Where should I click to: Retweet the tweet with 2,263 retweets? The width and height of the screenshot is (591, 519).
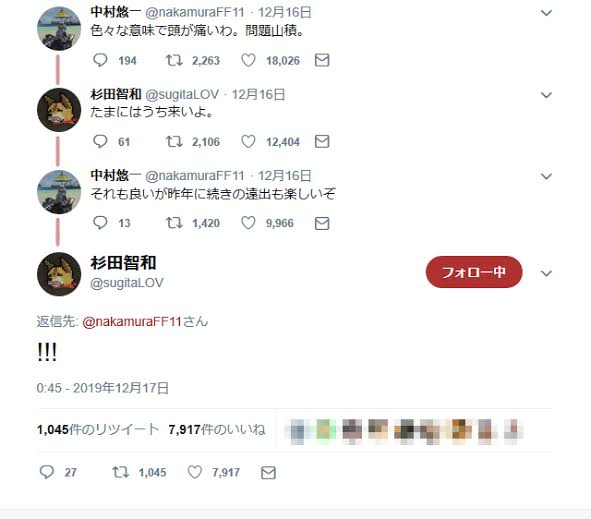pos(174,60)
